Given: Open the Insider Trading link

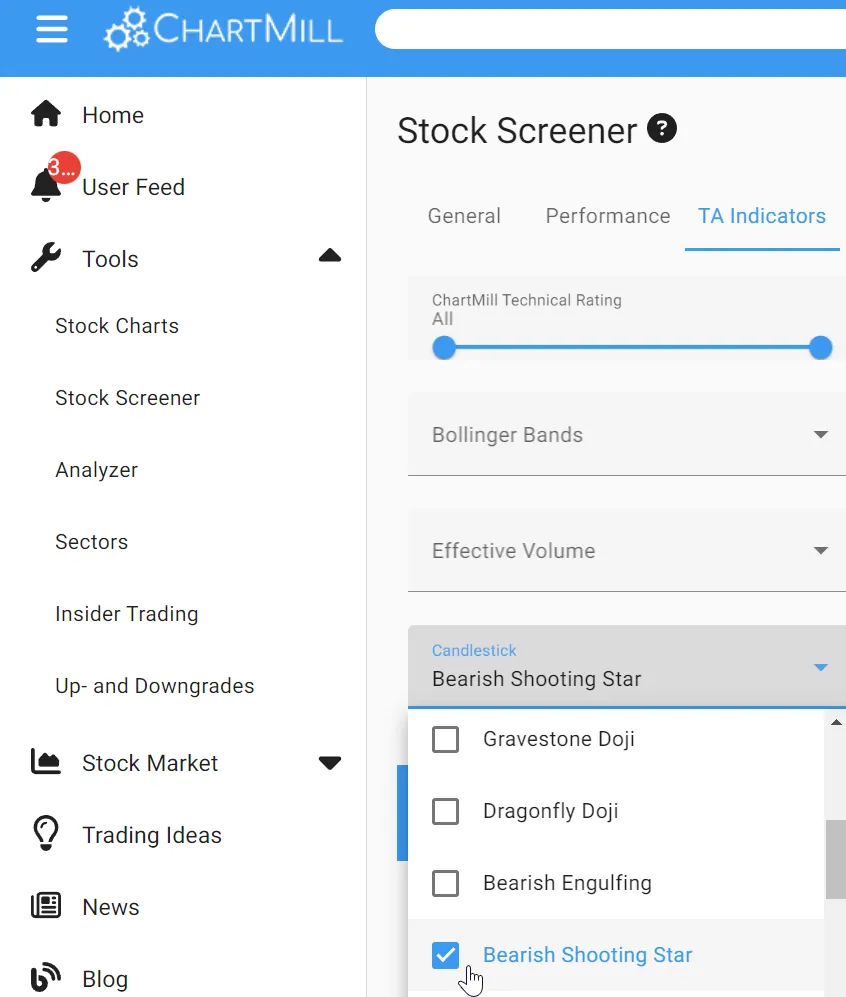Looking at the screenshot, I should point(127,614).
